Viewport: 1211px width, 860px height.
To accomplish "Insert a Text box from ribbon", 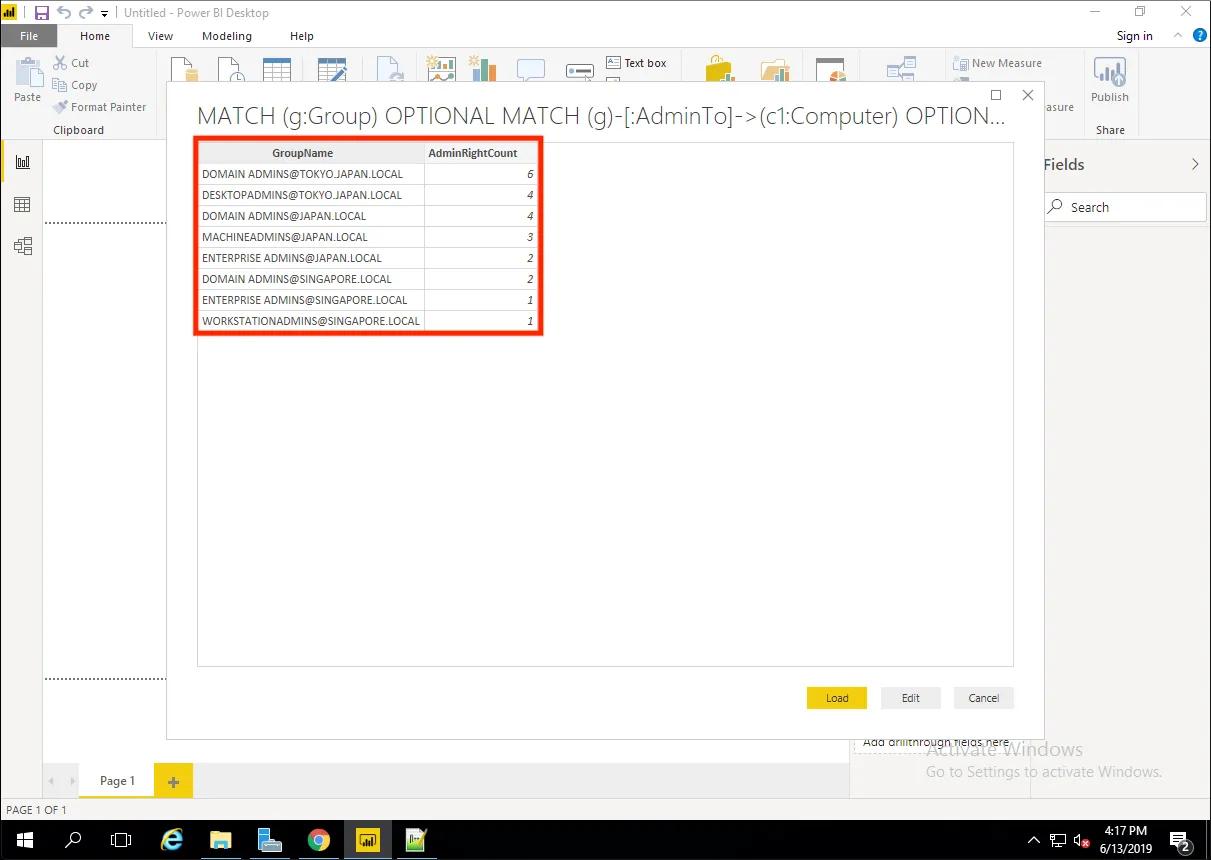I will click(x=636, y=63).
